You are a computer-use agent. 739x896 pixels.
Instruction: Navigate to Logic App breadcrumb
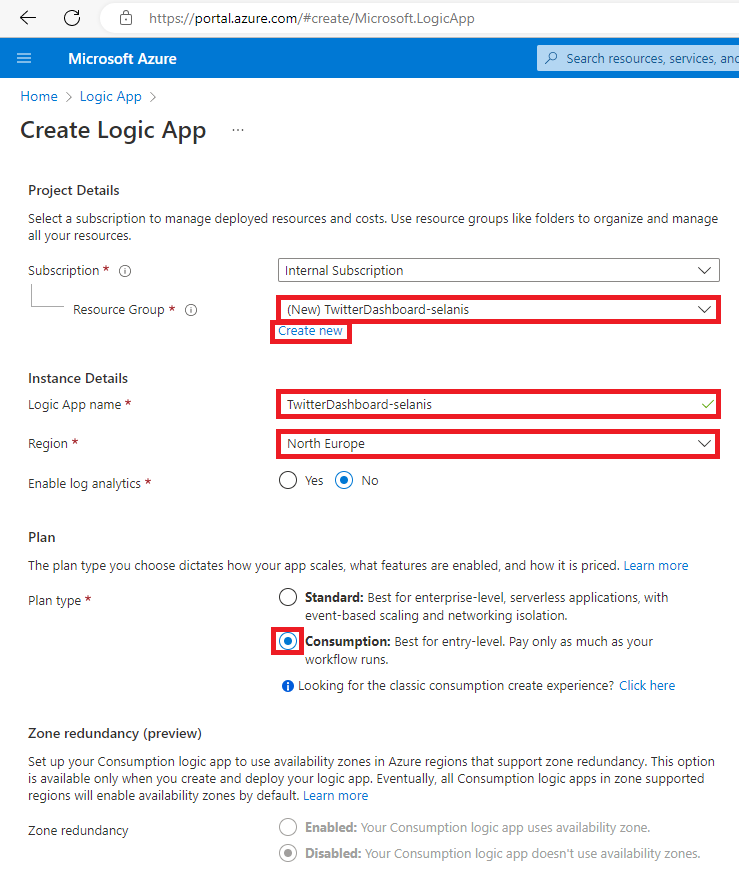click(x=110, y=97)
